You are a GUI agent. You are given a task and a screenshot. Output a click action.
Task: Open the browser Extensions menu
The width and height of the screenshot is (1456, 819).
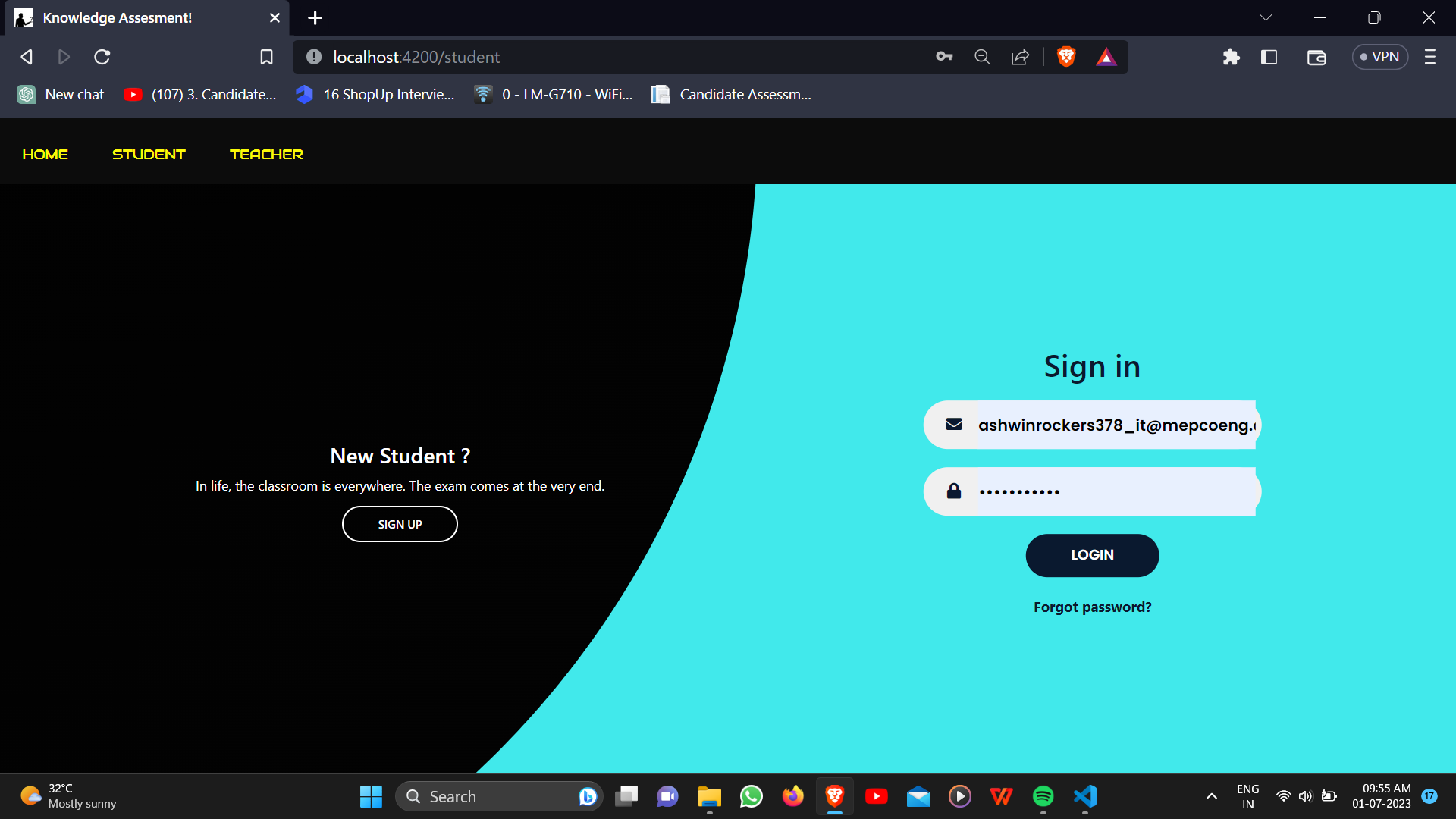(x=1231, y=57)
